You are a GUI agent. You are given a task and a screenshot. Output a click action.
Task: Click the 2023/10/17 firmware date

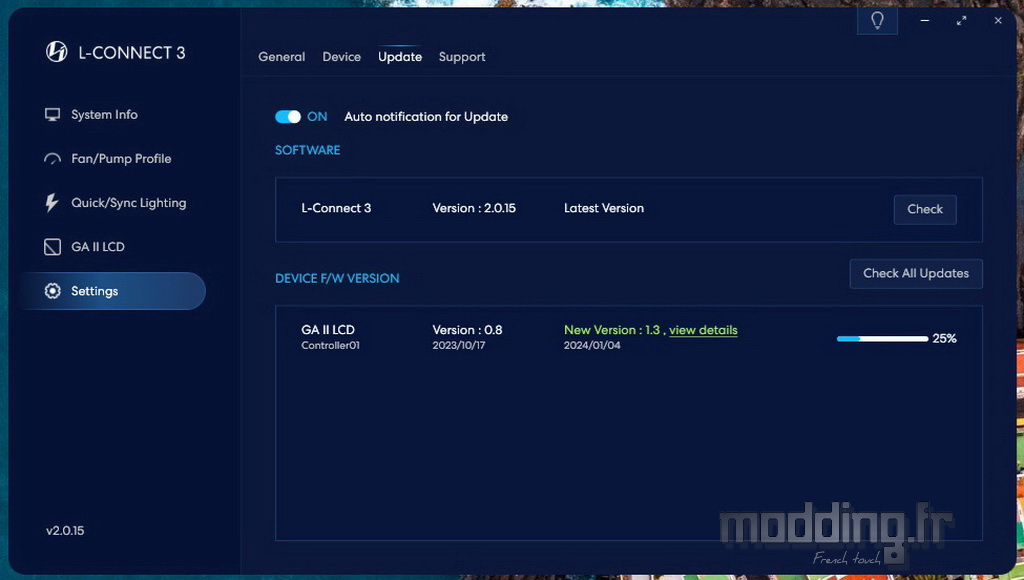pyautogui.click(x=458, y=346)
